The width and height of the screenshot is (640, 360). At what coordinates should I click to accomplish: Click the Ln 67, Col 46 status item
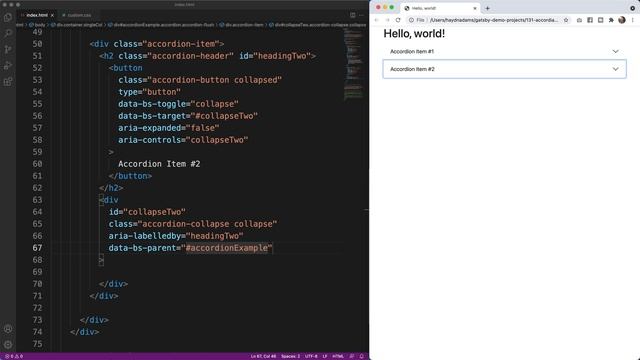coord(263,356)
